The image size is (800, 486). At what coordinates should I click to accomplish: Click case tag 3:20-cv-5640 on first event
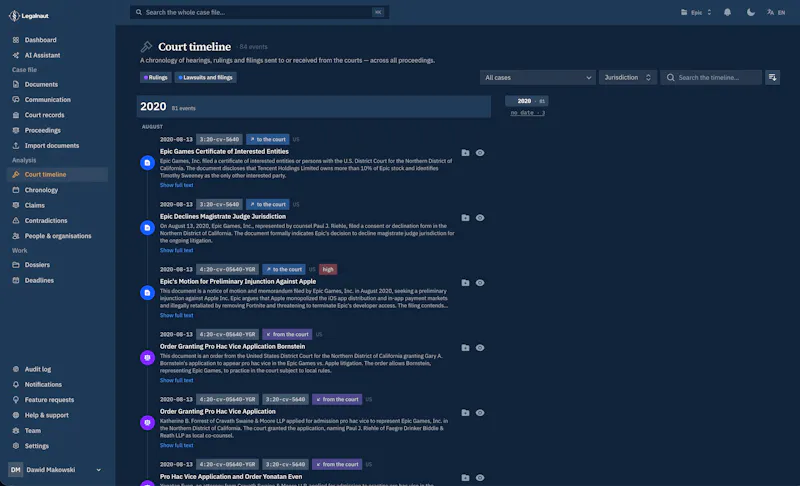(x=219, y=139)
